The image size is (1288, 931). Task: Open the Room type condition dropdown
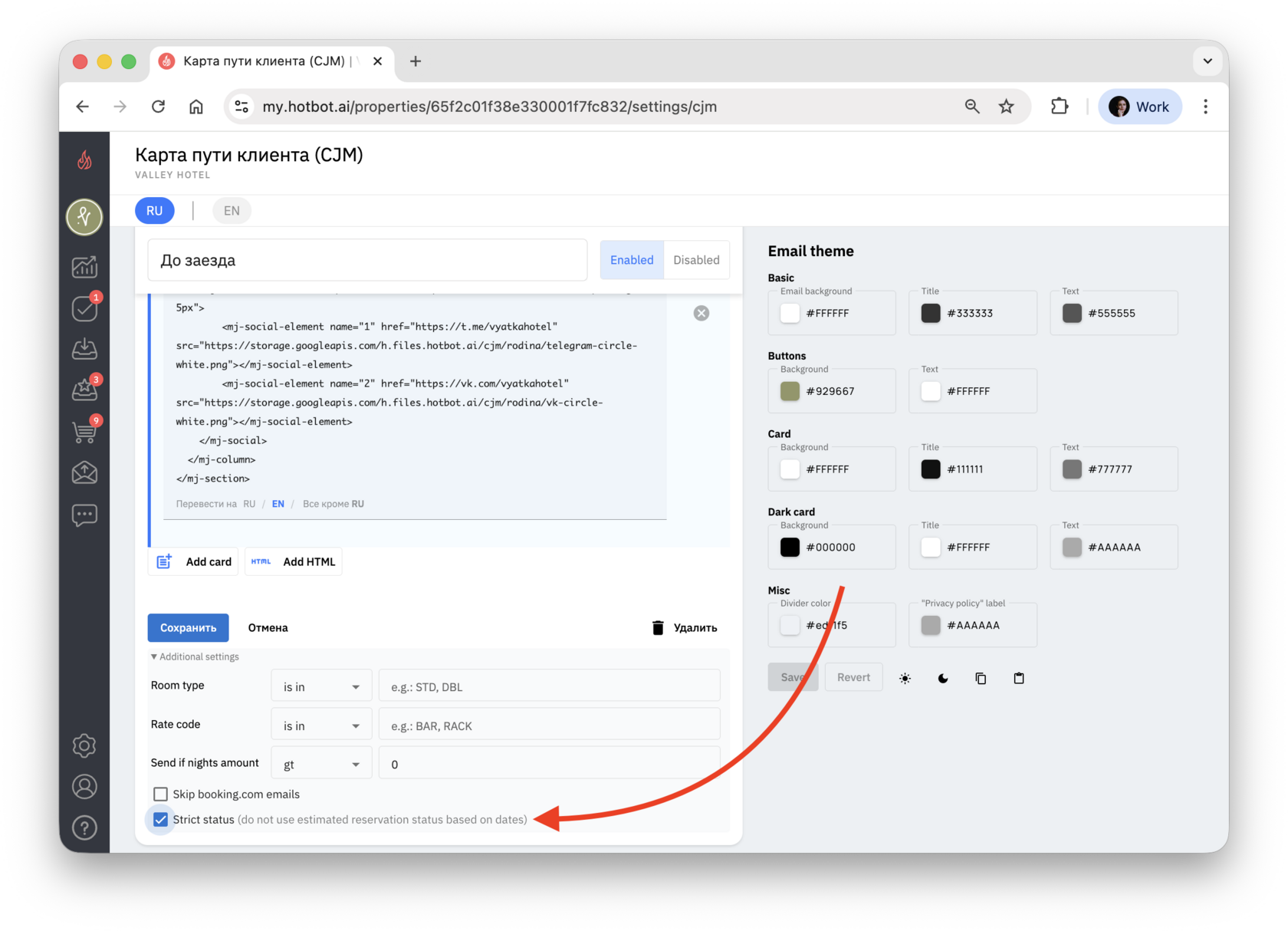point(321,686)
